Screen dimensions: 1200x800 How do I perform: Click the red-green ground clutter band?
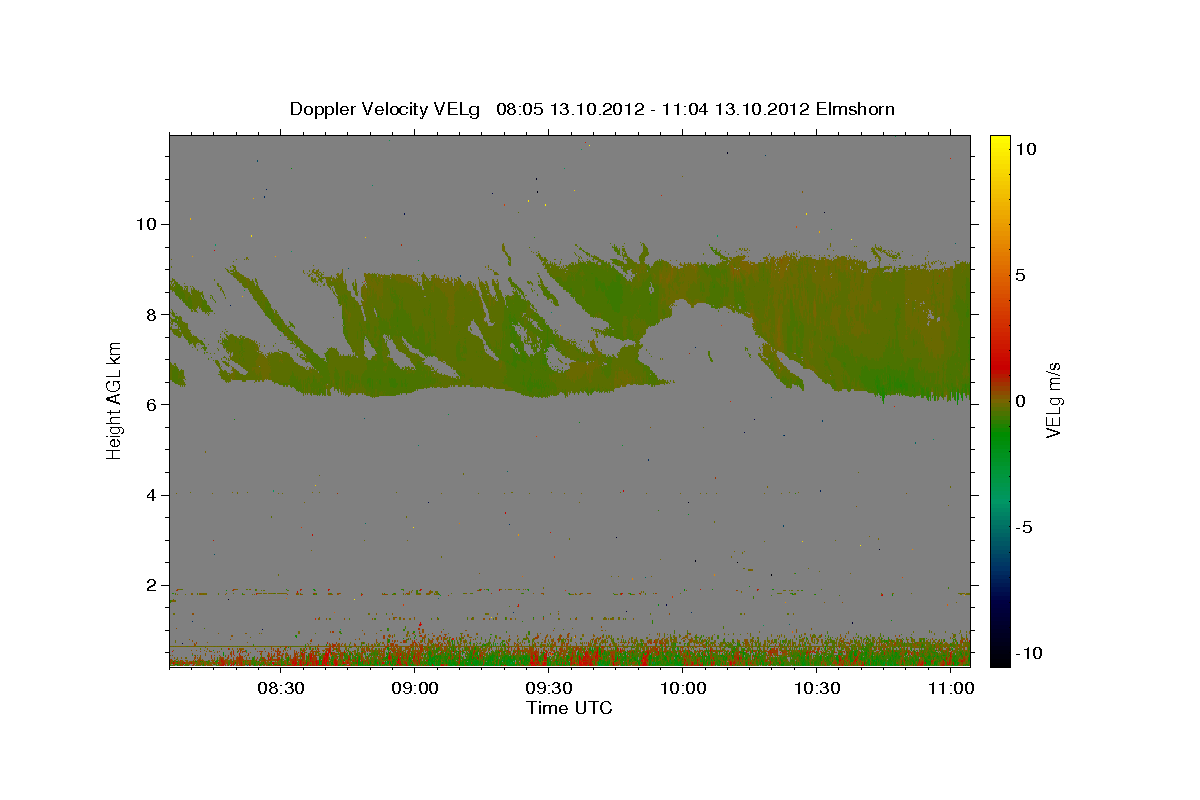[x=569, y=650]
